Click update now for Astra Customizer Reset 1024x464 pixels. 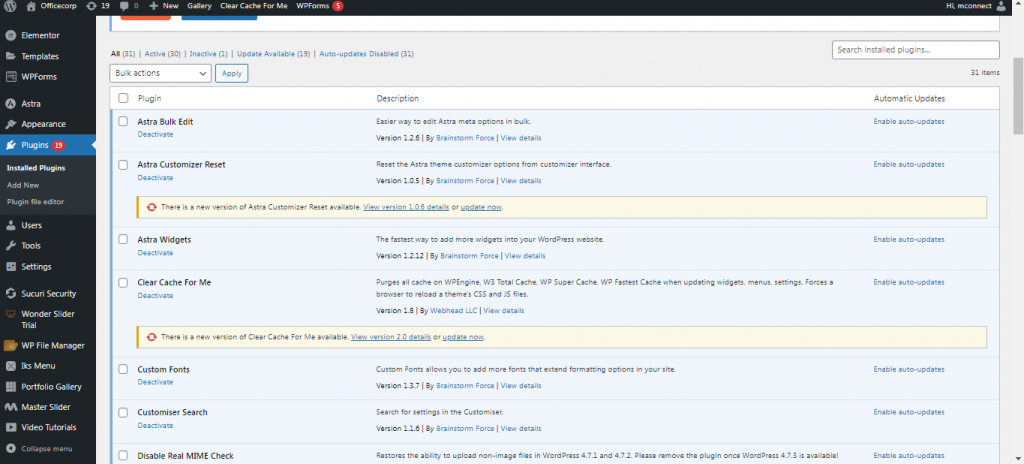[481, 207]
